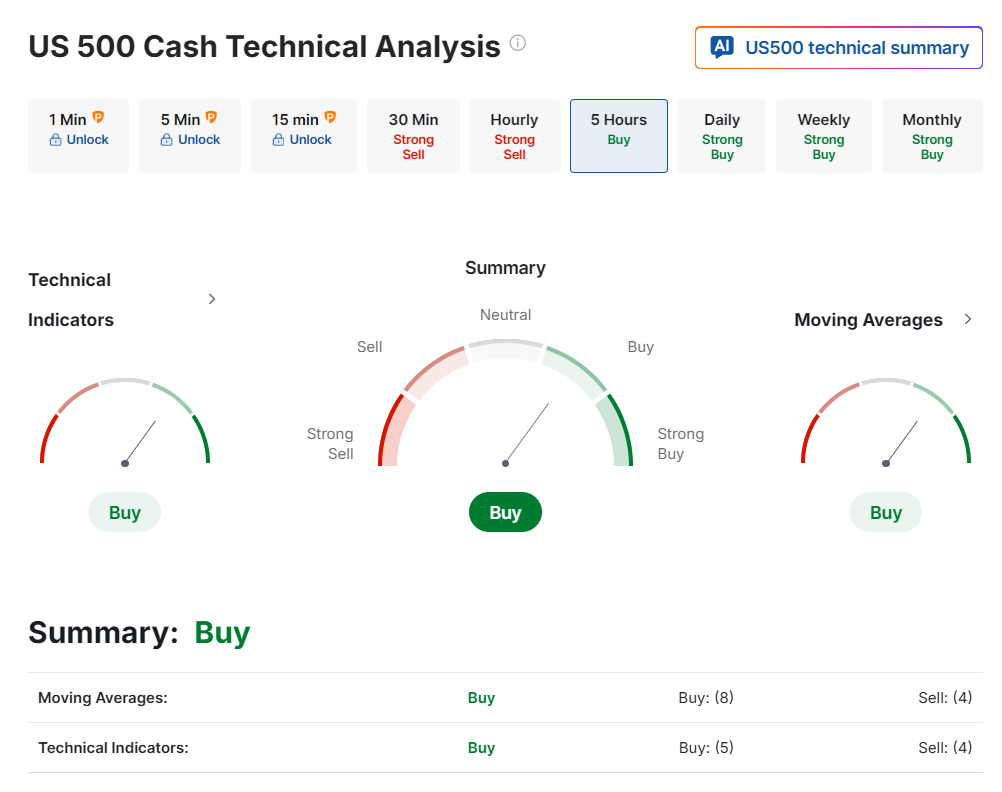
Task: Click the lock icon under 15 min
Action: click(279, 139)
